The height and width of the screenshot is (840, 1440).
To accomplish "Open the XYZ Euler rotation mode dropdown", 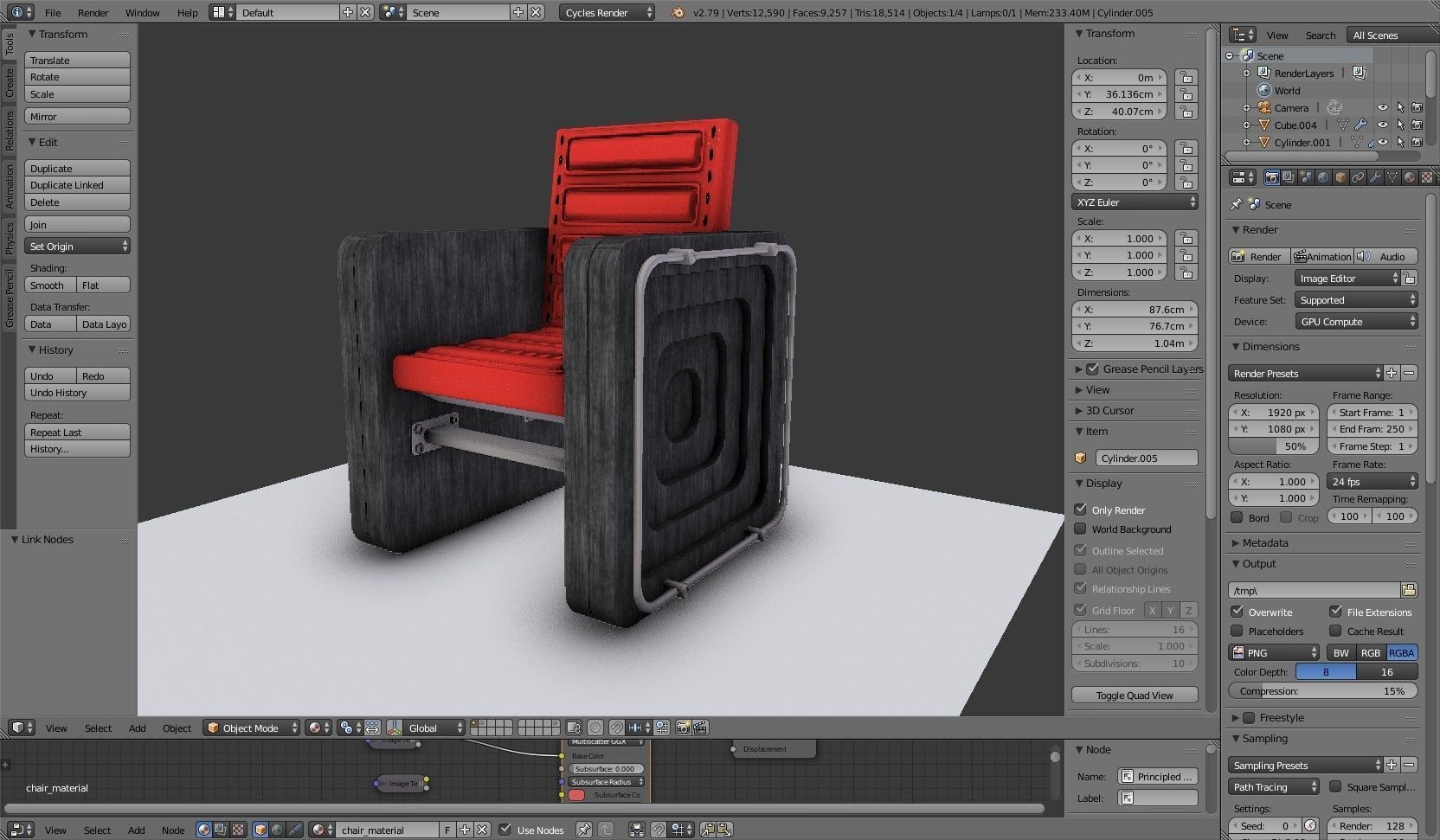I will 1135,202.
